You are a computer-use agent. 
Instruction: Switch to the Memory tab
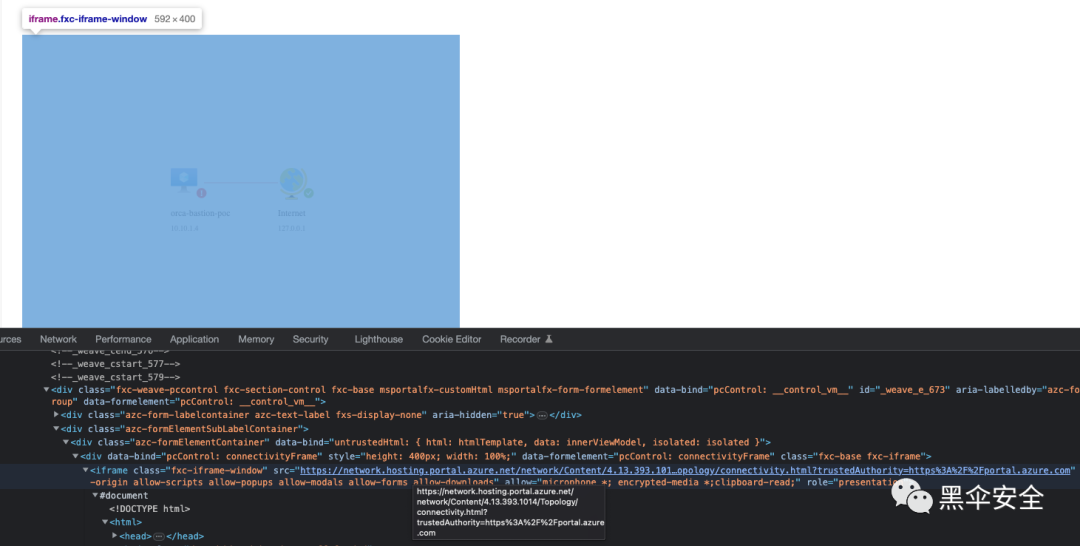pyautogui.click(x=256, y=339)
